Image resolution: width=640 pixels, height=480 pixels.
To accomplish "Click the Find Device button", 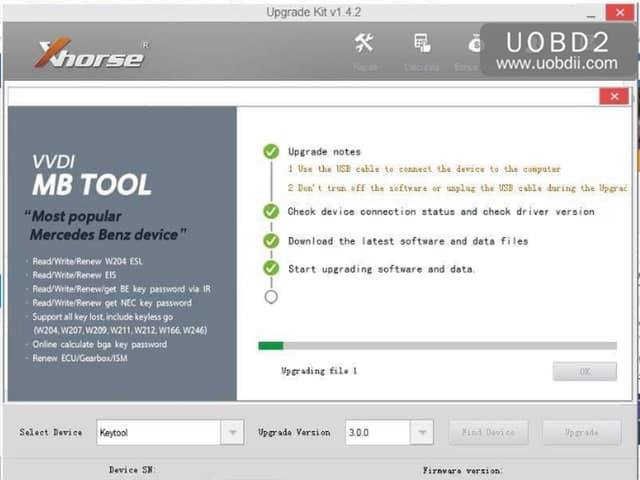I will click(488, 432).
